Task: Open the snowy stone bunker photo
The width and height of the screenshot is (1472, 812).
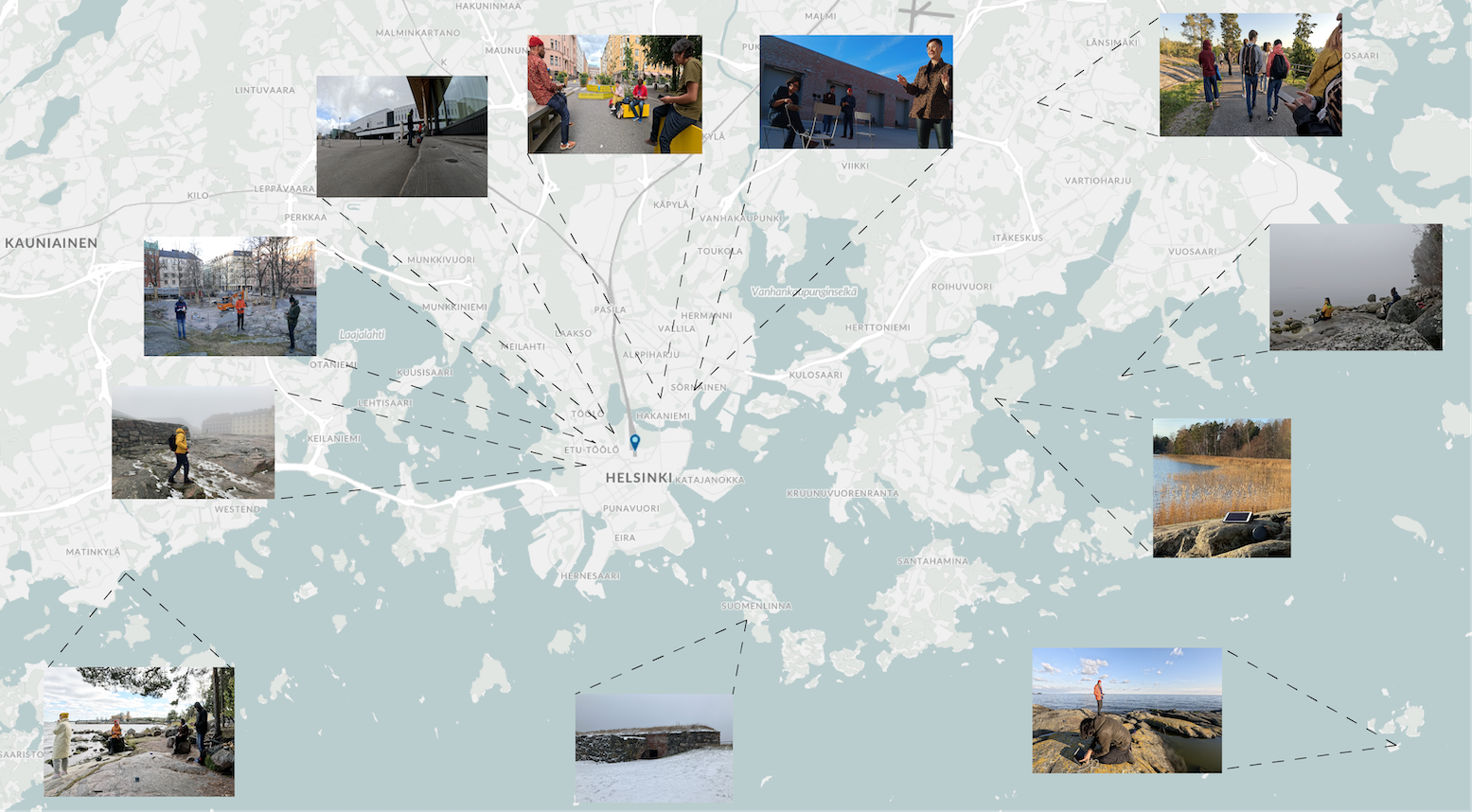Action: point(654,748)
